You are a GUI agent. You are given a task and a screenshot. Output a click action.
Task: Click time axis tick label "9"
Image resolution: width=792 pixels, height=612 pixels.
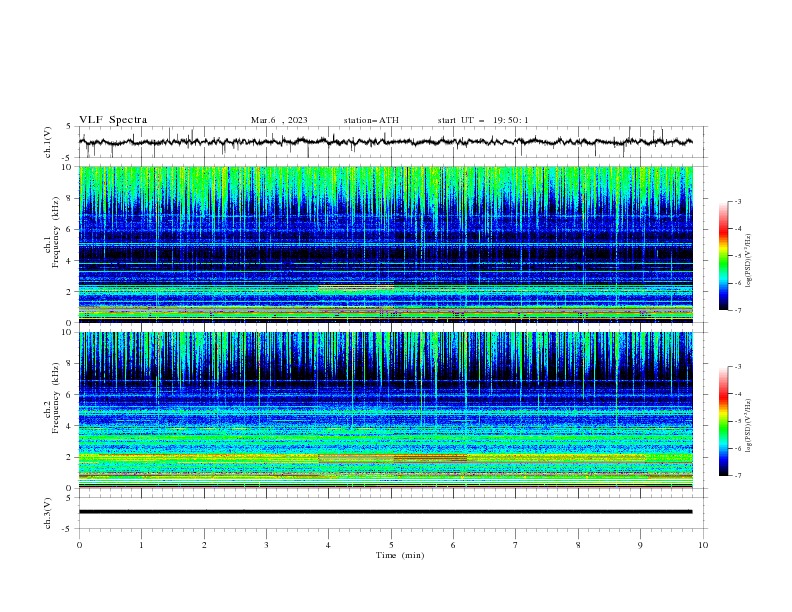pos(640,545)
